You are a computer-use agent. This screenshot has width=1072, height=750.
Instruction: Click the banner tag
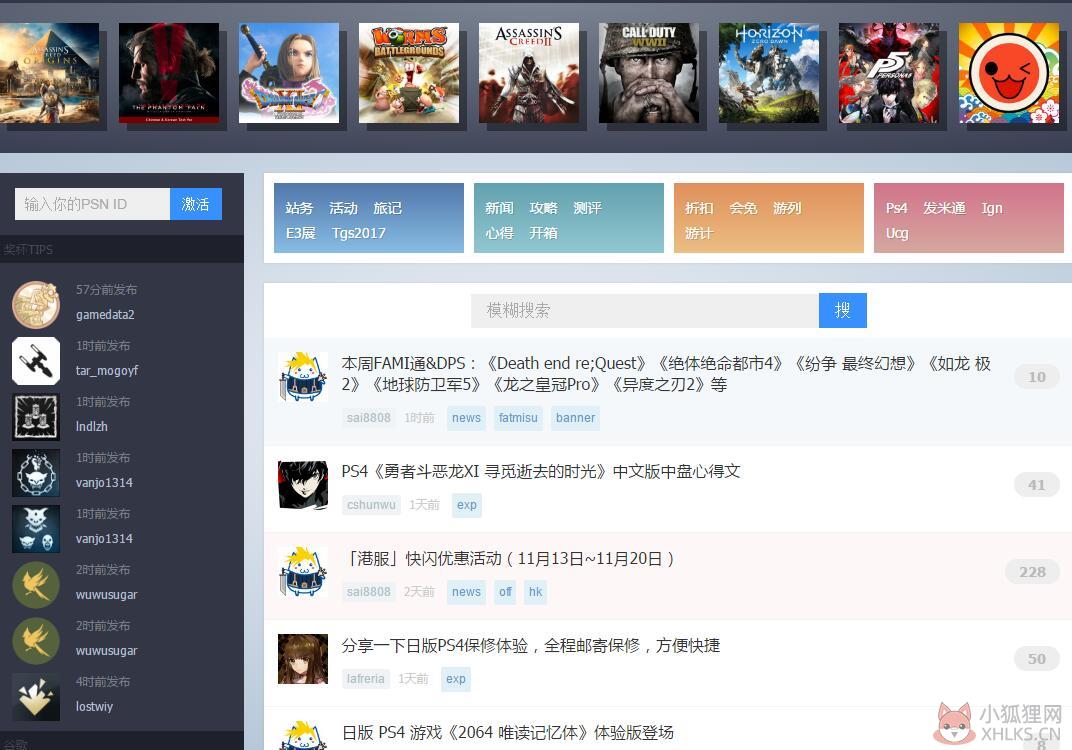pyautogui.click(x=576, y=418)
